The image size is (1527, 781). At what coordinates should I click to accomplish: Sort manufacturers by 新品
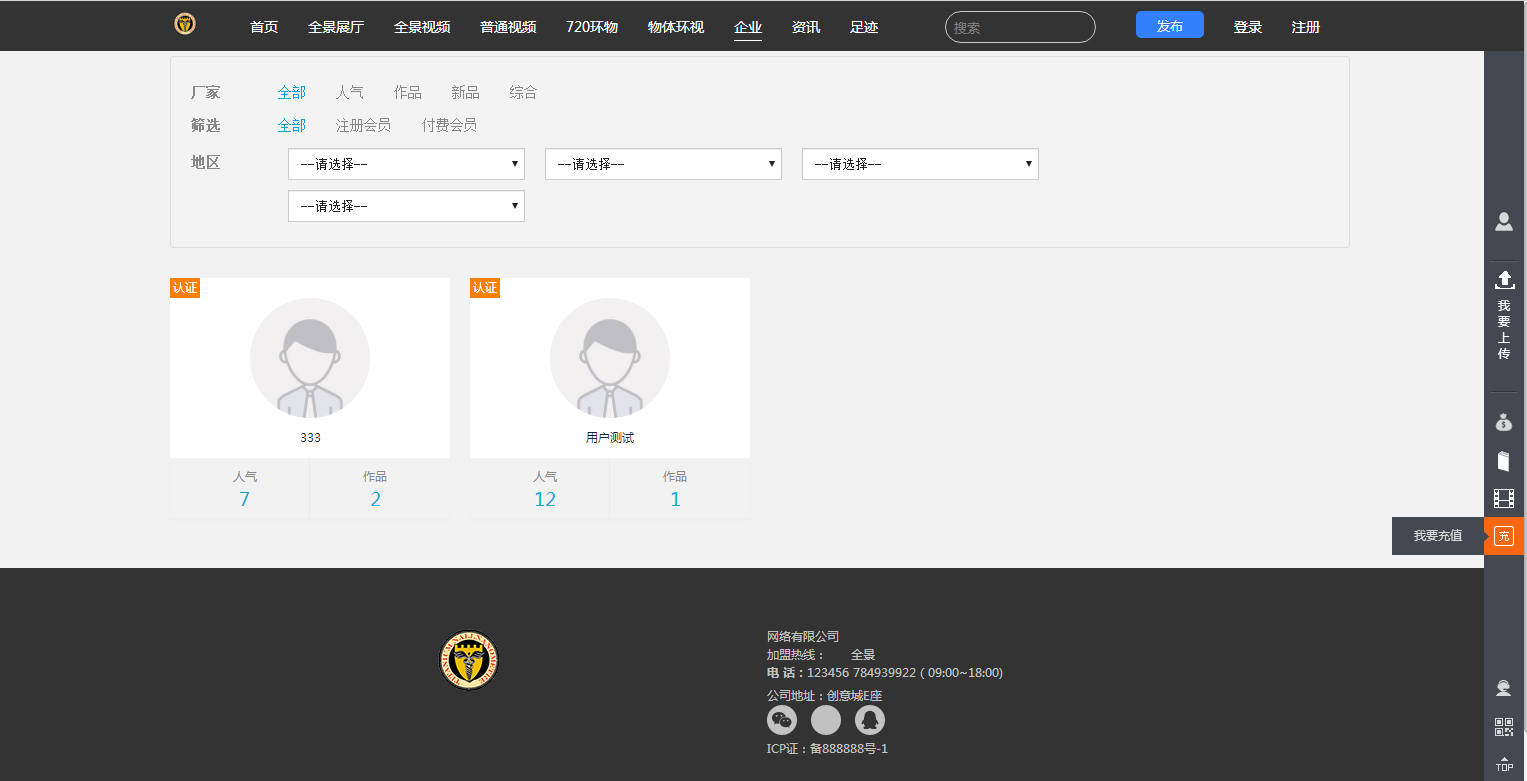(x=465, y=92)
